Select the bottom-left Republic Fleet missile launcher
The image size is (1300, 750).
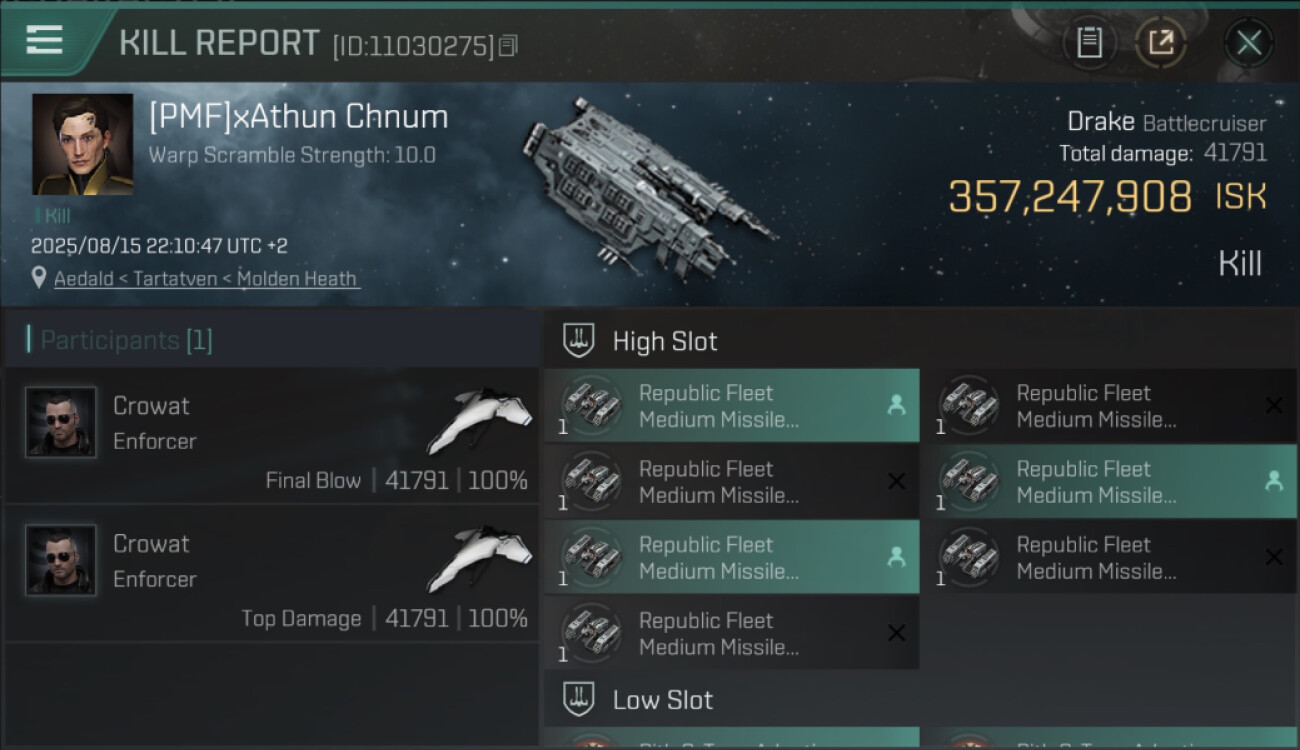coord(731,634)
